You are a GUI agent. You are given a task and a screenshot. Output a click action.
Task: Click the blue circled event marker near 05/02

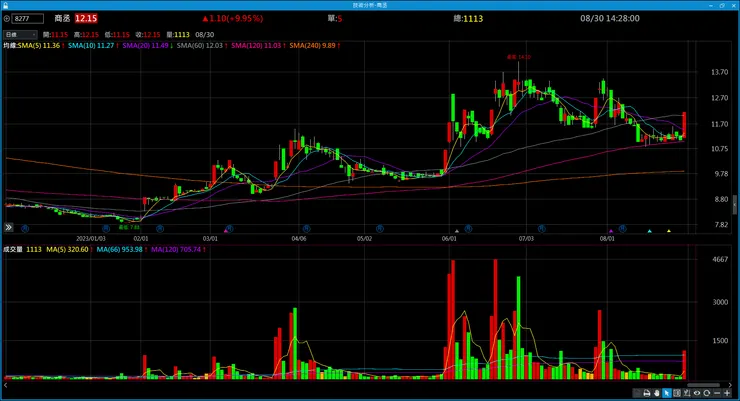[379, 228]
